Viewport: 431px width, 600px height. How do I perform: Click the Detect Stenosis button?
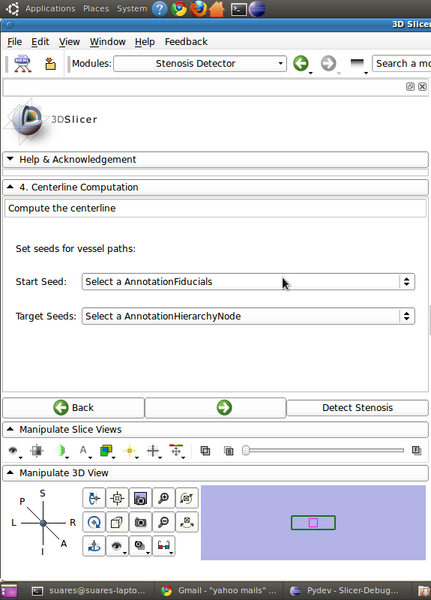pos(357,408)
